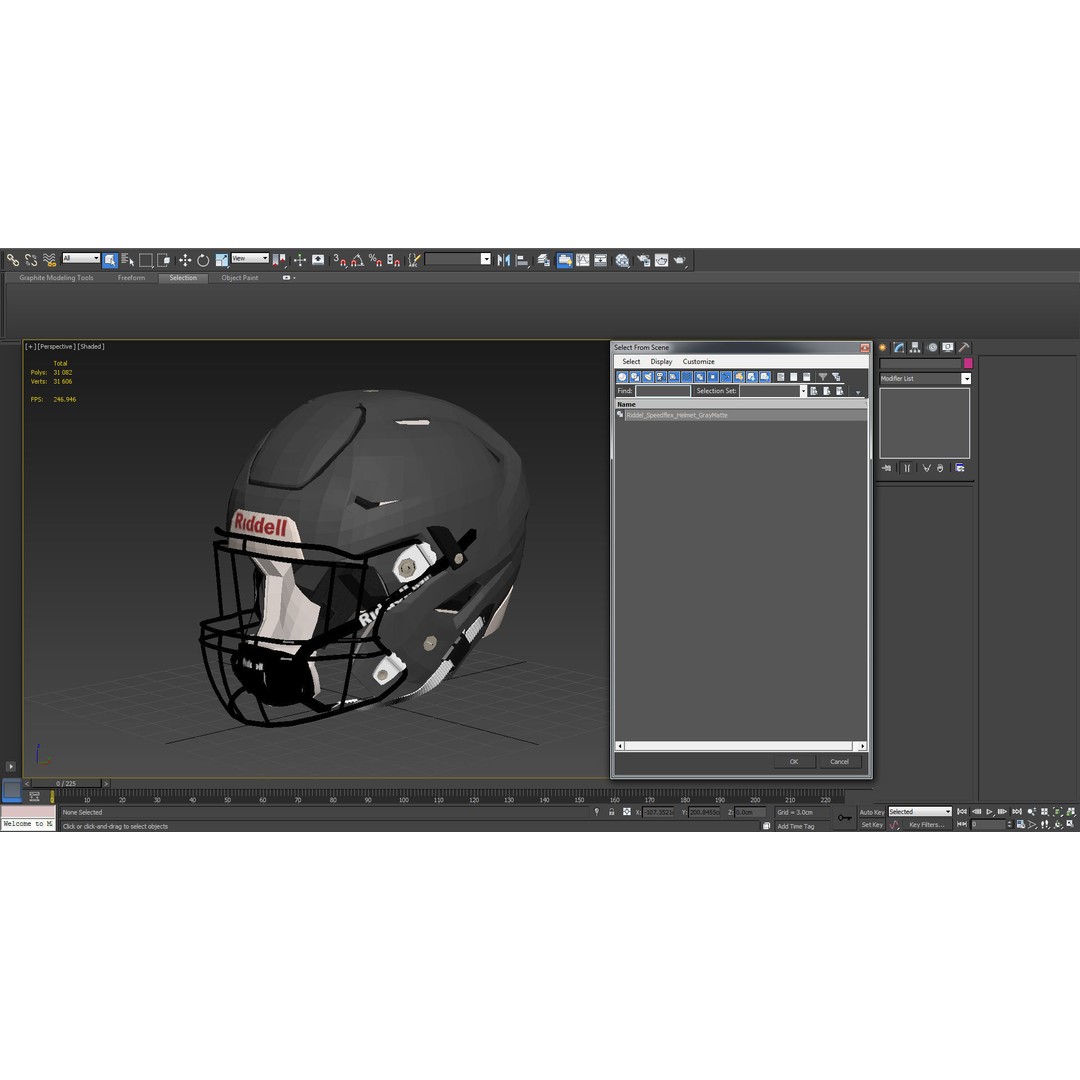Open the Rendered Frame Window
Screen dimensions: 1080x1080
click(x=661, y=260)
